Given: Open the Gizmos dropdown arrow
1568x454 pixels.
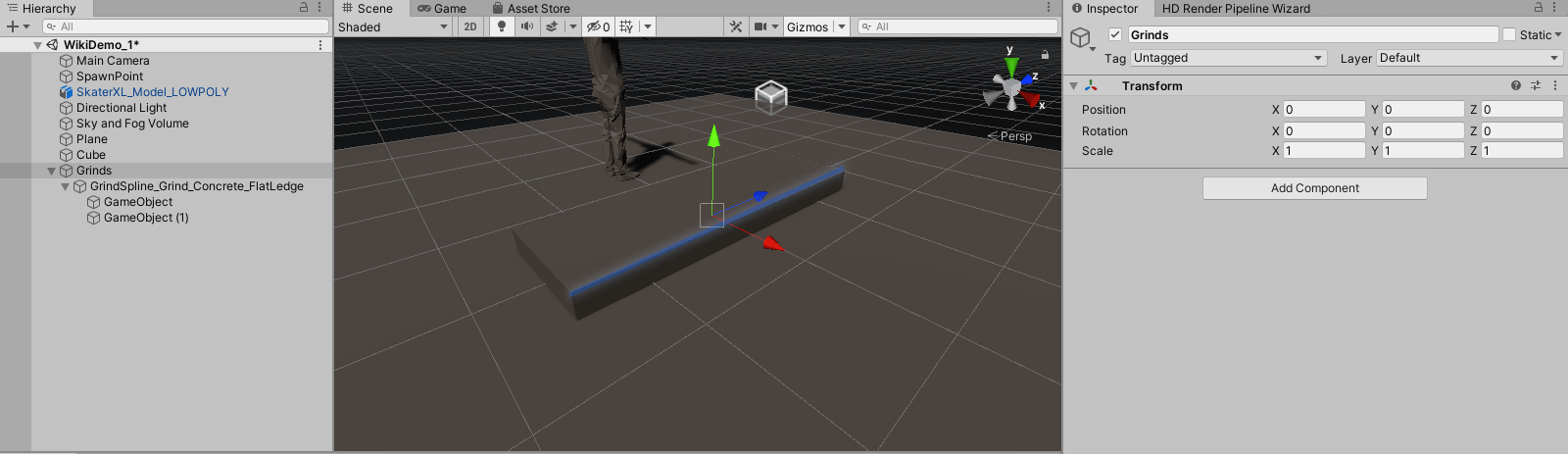Looking at the screenshot, I should tap(842, 26).
